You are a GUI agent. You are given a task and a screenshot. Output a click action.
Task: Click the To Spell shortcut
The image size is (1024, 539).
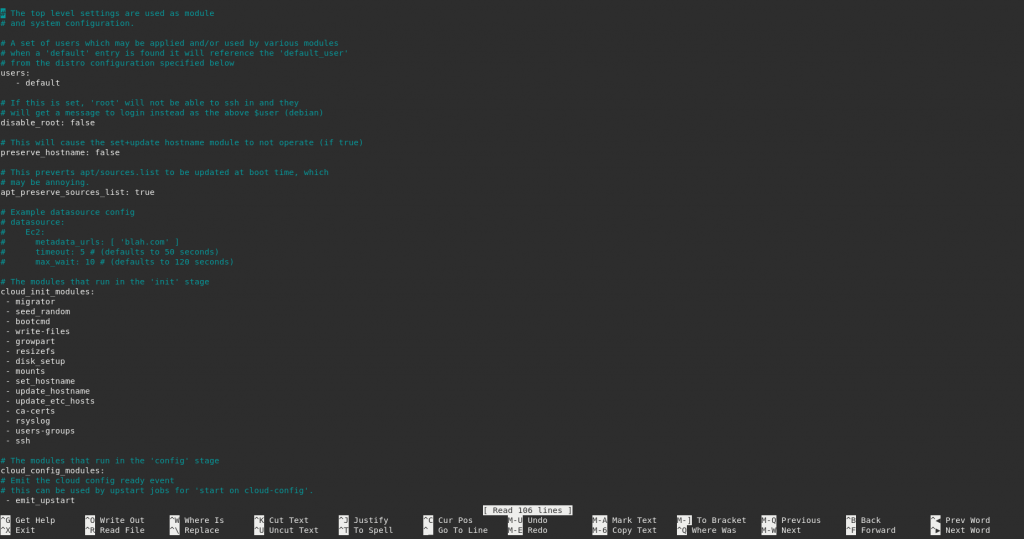pos(372,530)
